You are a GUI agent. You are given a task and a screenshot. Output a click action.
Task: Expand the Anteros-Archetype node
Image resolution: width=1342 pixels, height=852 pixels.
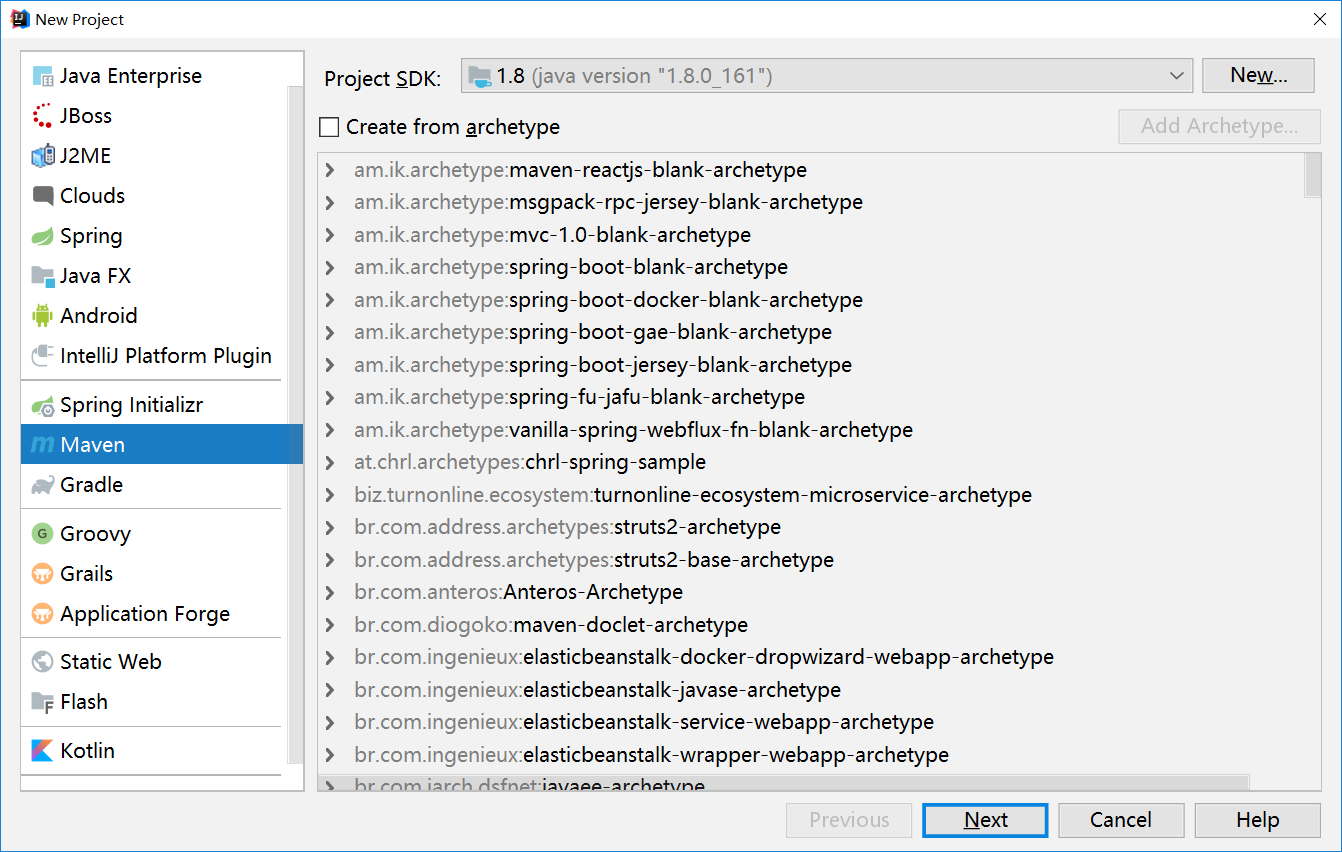pos(330,592)
